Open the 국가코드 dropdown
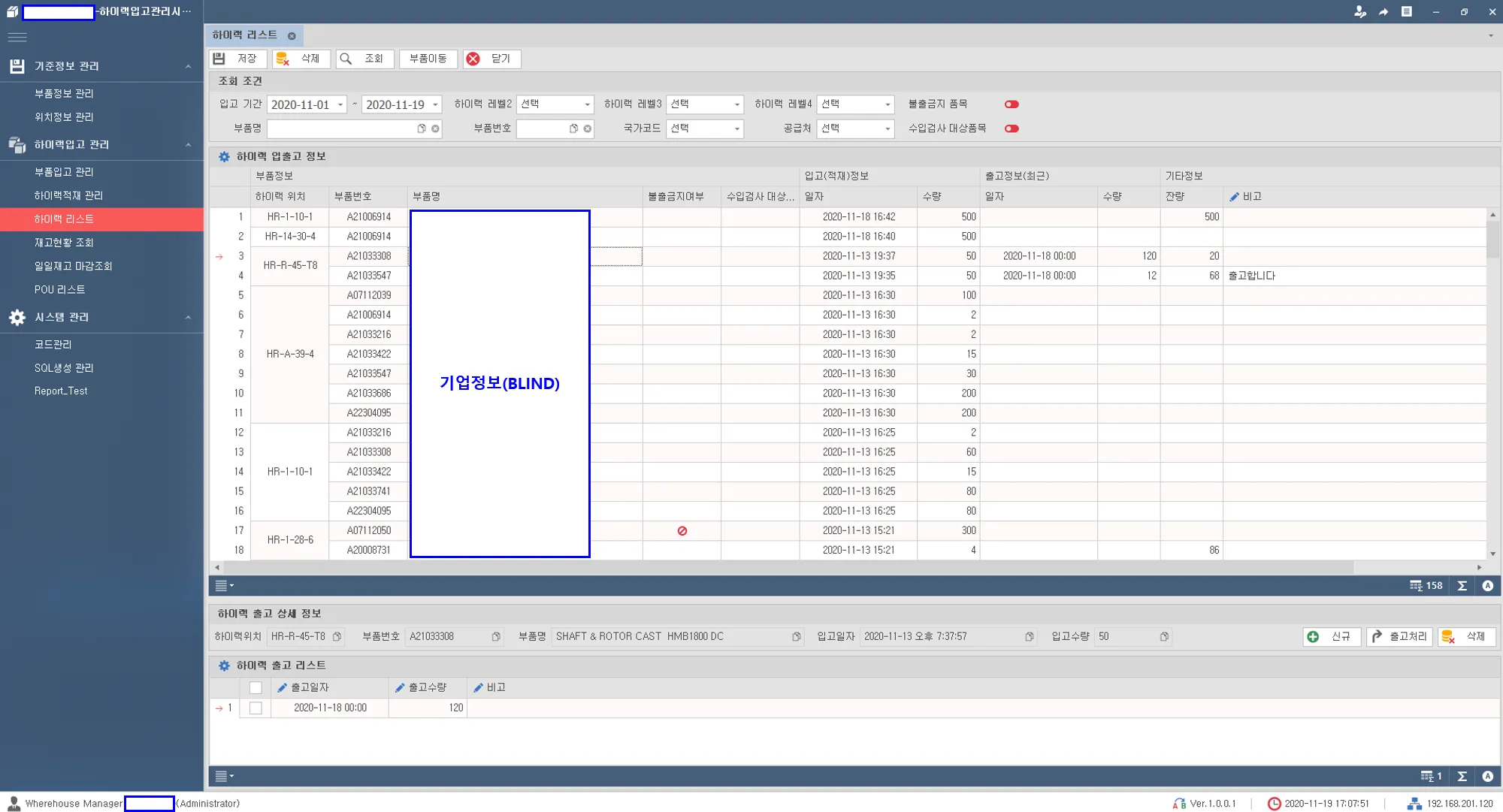1503x812 pixels. (736, 128)
